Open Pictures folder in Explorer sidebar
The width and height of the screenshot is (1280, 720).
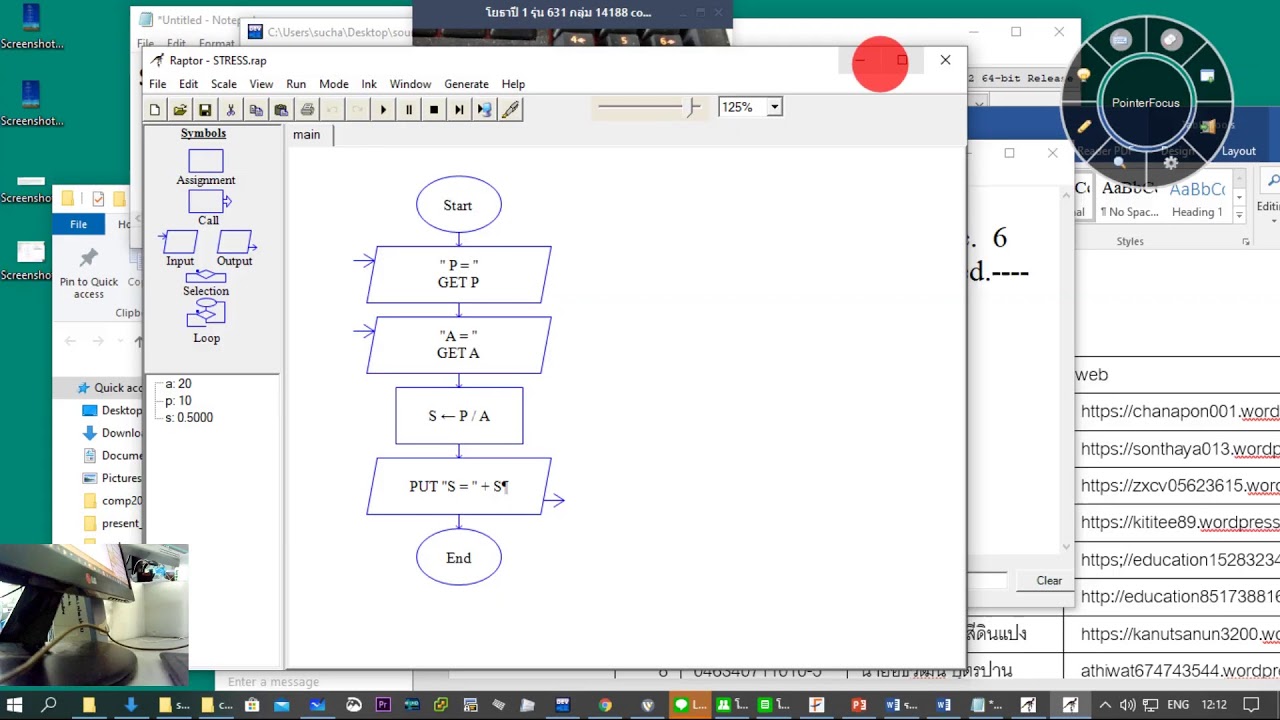[121, 478]
